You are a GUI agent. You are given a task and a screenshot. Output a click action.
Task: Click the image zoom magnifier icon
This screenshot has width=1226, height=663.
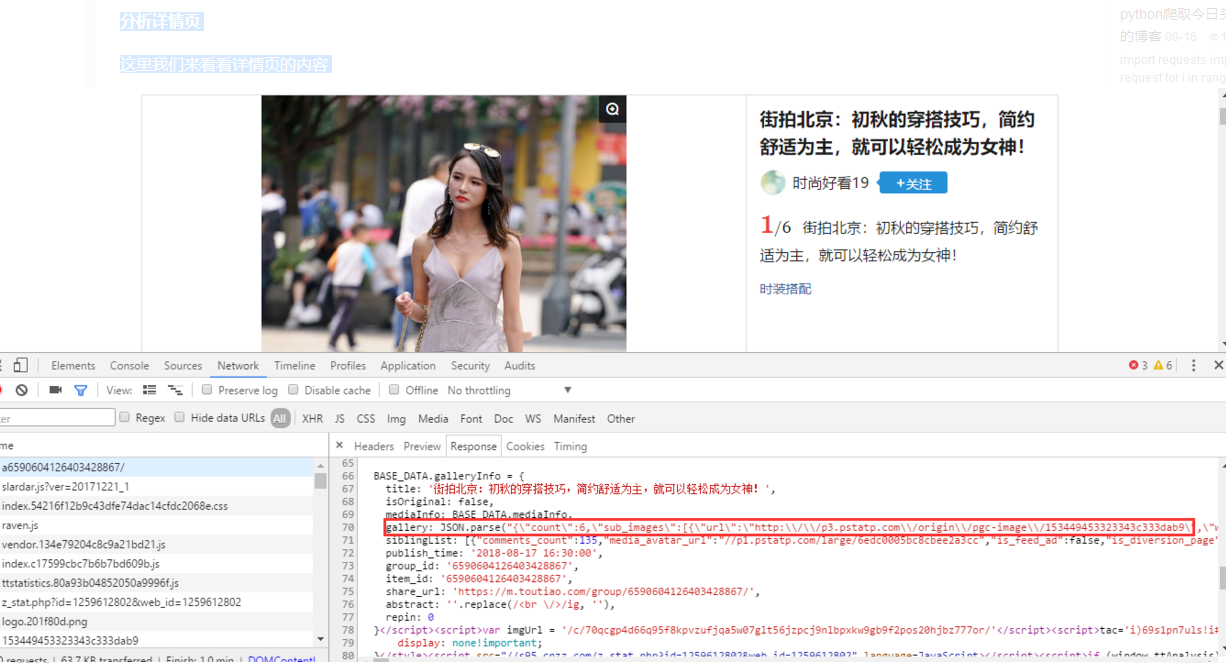pyautogui.click(x=613, y=109)
